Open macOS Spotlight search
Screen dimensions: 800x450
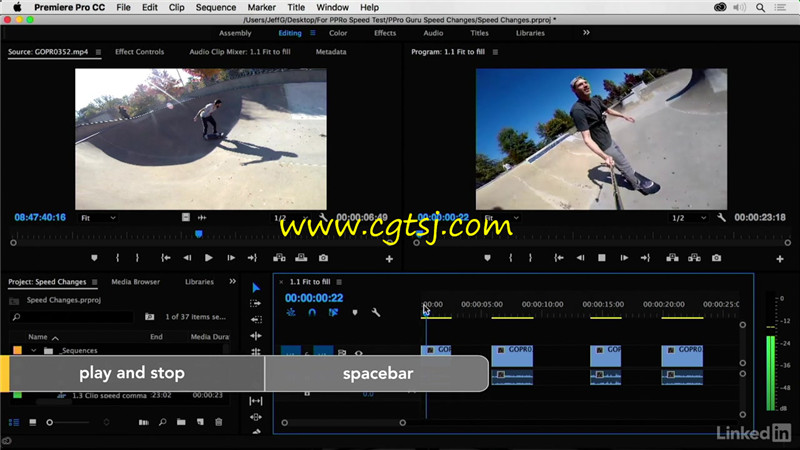[x=760, y=8]
